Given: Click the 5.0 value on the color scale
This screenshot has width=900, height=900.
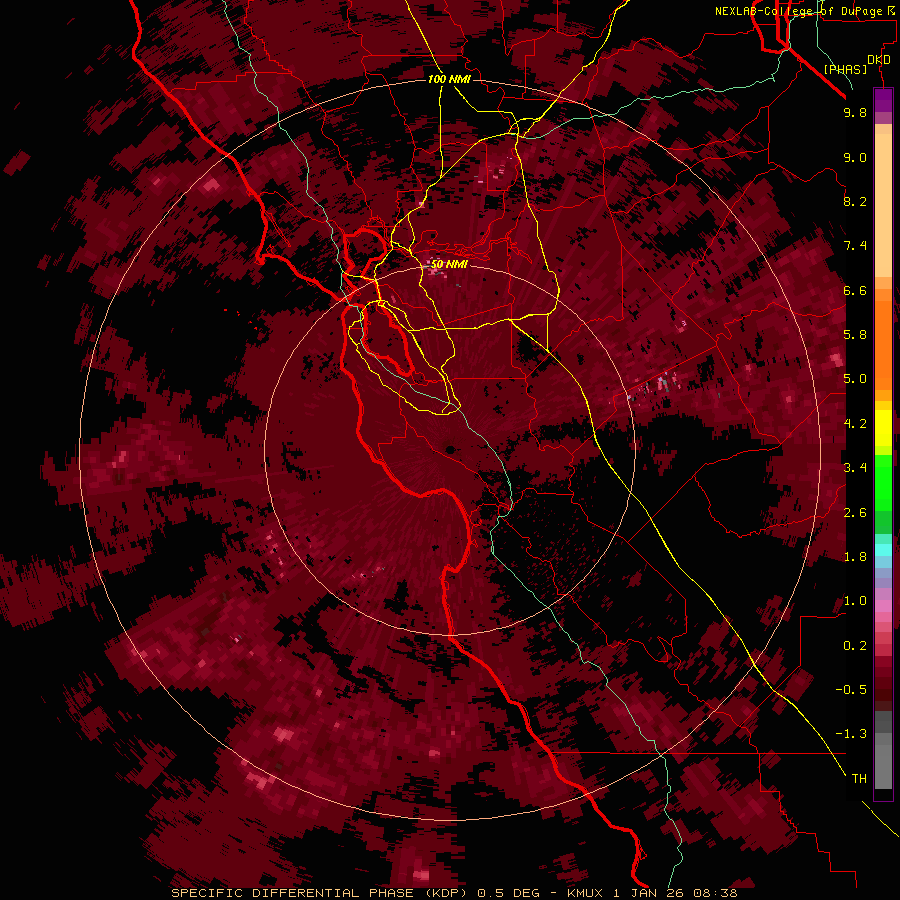Looking at the screenshot, I should click(x=855, y=379).
